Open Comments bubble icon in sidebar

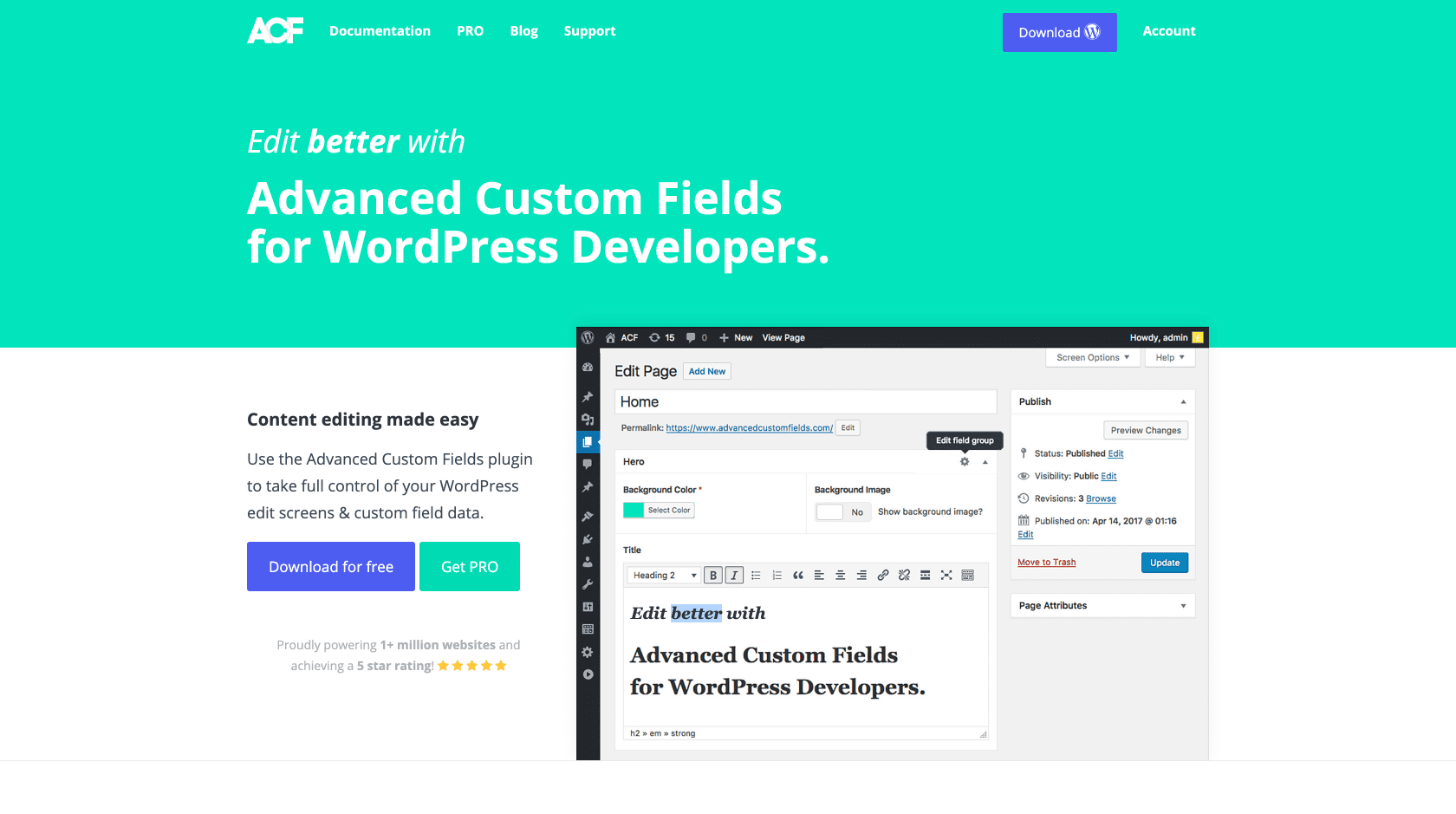(588, 465)
